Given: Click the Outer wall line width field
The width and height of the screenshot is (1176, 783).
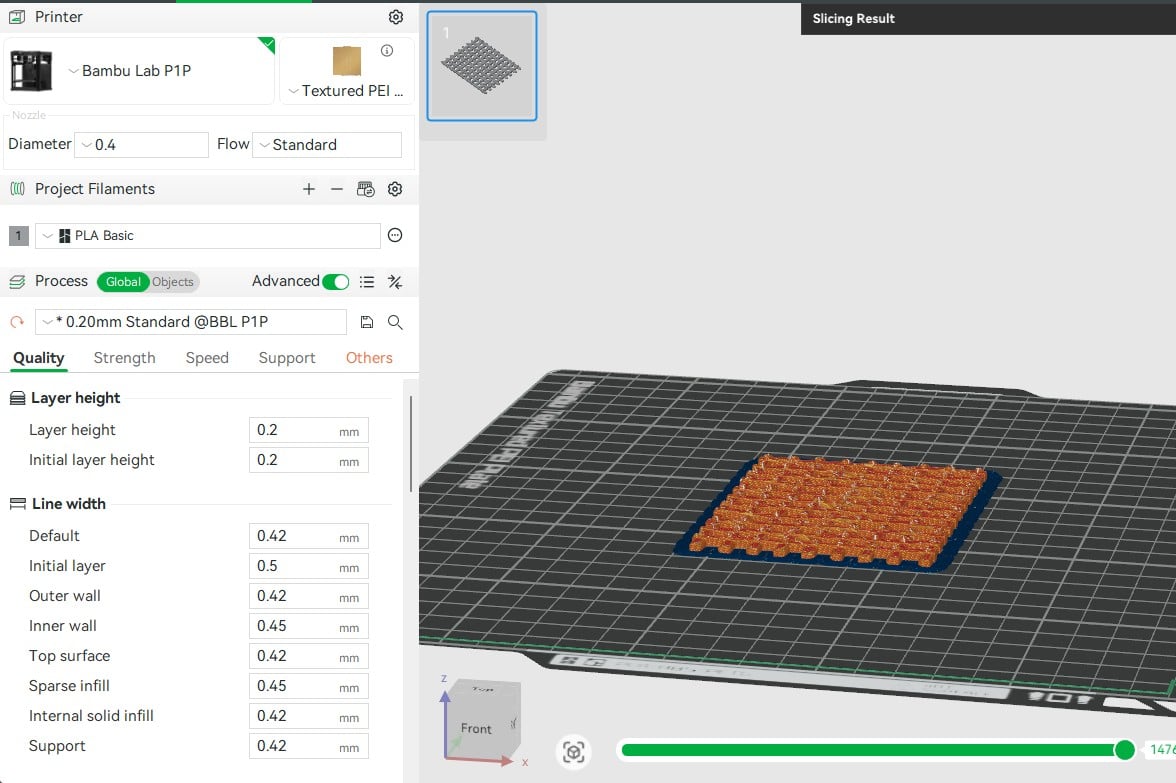Looking at the screenshot, I should (308, 596).
